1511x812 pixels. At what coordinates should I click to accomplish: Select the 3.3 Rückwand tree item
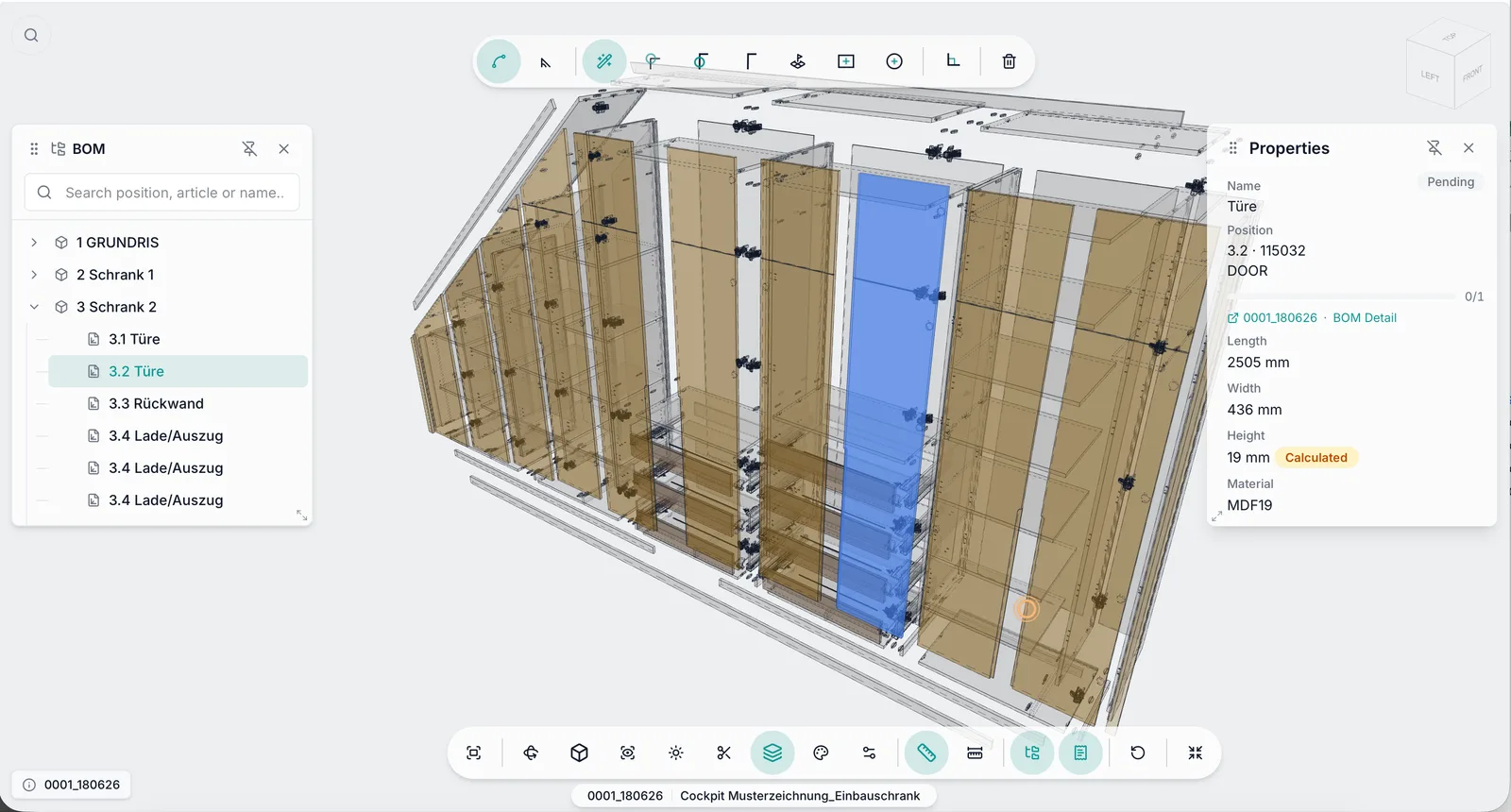click(x=178, y=403)
